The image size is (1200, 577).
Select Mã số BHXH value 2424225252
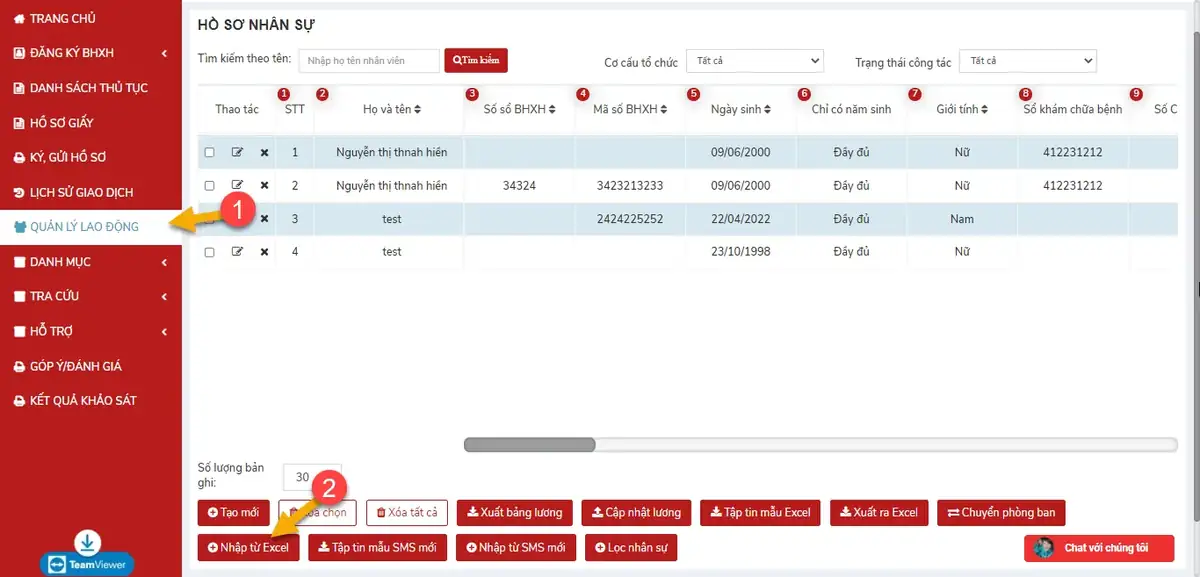point(630,219)
